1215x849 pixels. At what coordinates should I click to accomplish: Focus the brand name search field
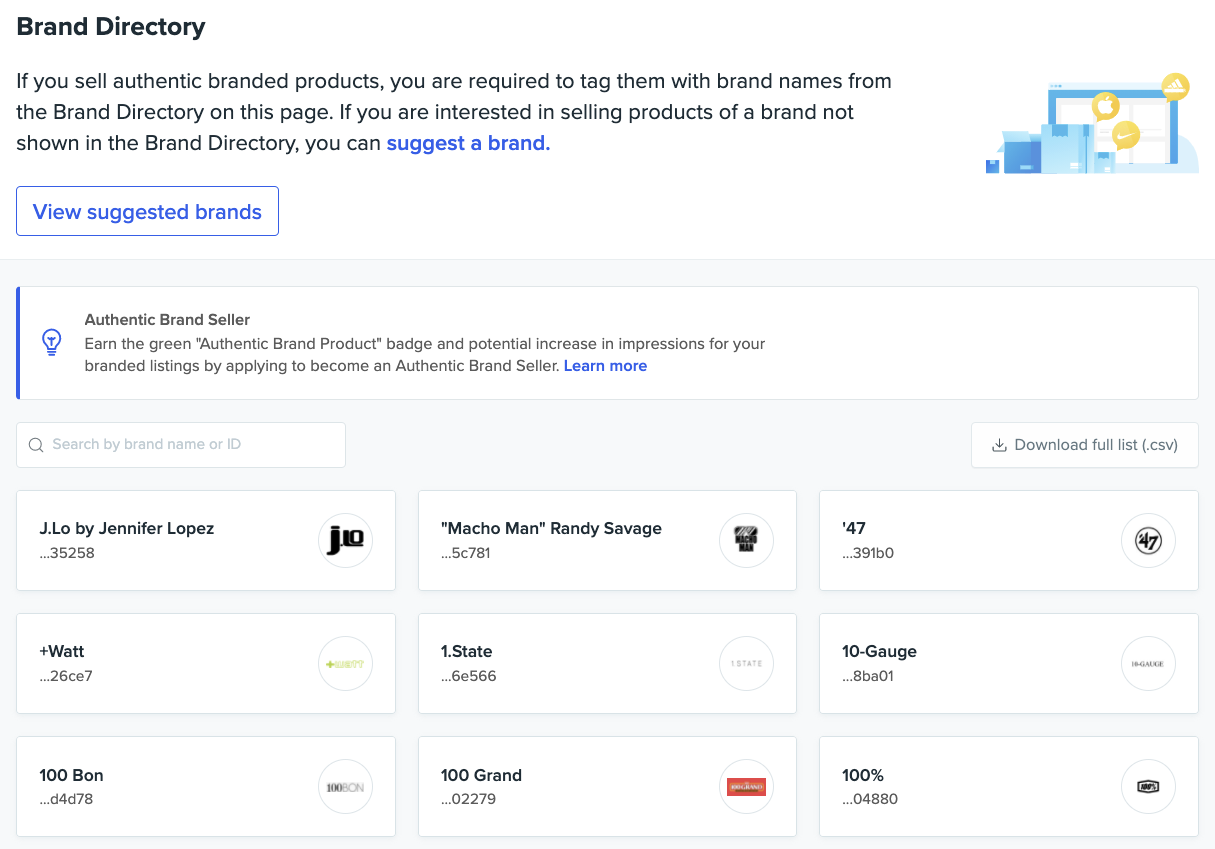click(190, 445)
